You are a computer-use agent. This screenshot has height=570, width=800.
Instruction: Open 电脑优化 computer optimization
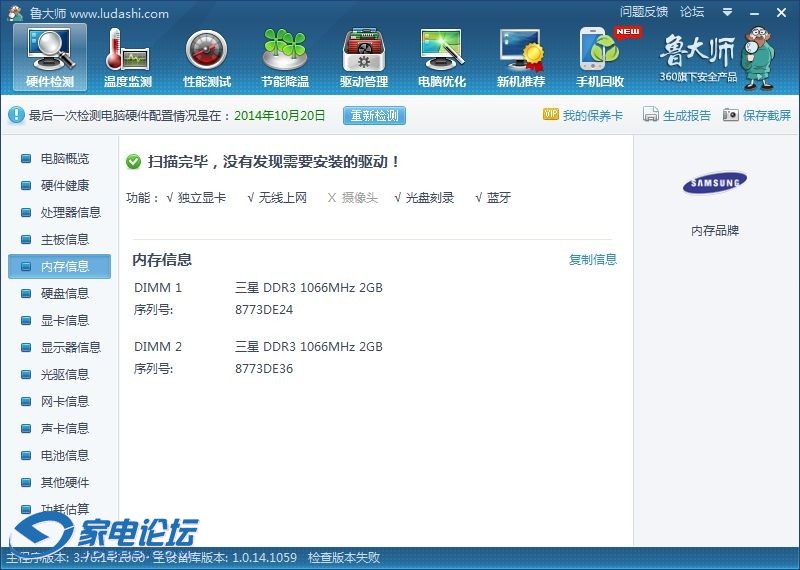click(x=442, y=58)
